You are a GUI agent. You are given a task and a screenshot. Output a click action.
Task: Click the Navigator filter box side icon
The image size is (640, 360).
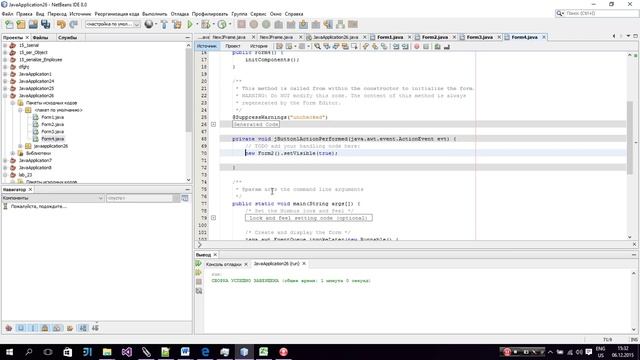point(185,198)
